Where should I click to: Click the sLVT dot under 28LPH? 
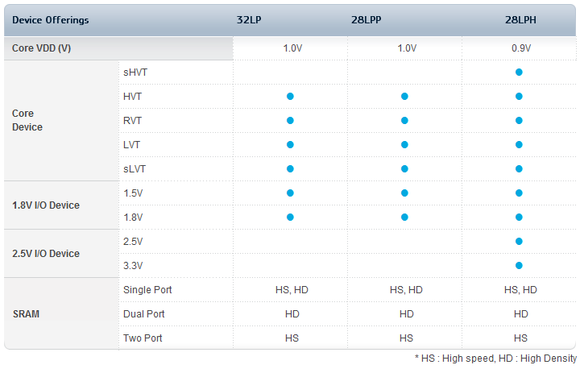click(519, 169)
